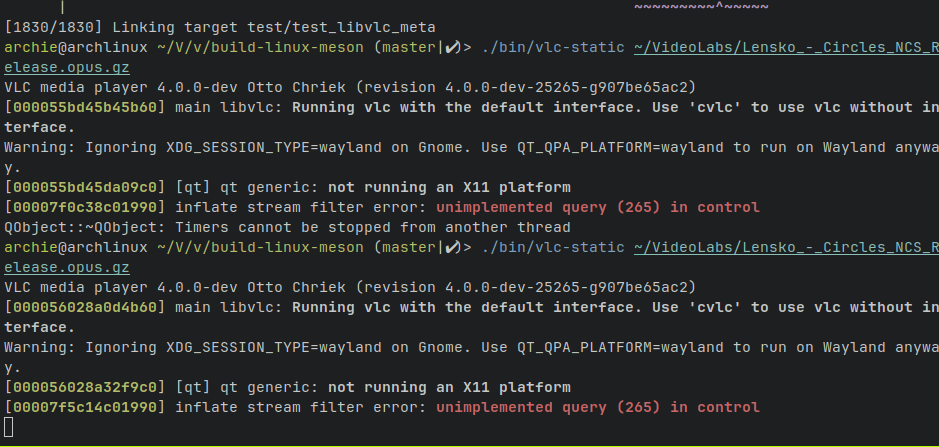Click 'cvlc' on the 000055bd45b45b60 line
Image resolution: width=939 pixels, height=447 pixels.
715,107
